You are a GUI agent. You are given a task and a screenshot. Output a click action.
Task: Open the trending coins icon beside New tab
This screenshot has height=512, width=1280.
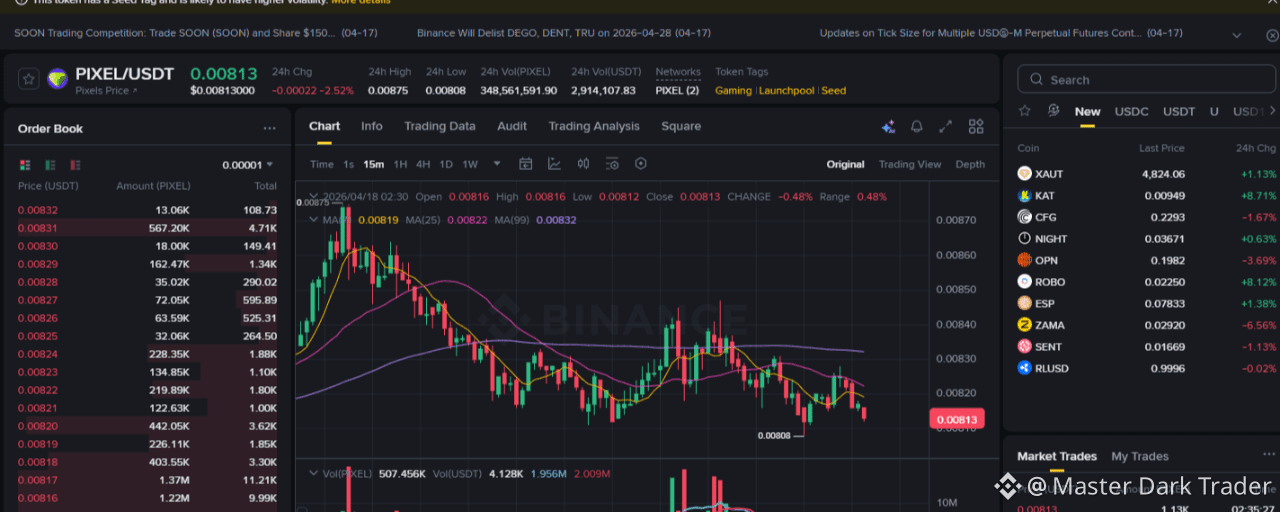point(1053,111)
